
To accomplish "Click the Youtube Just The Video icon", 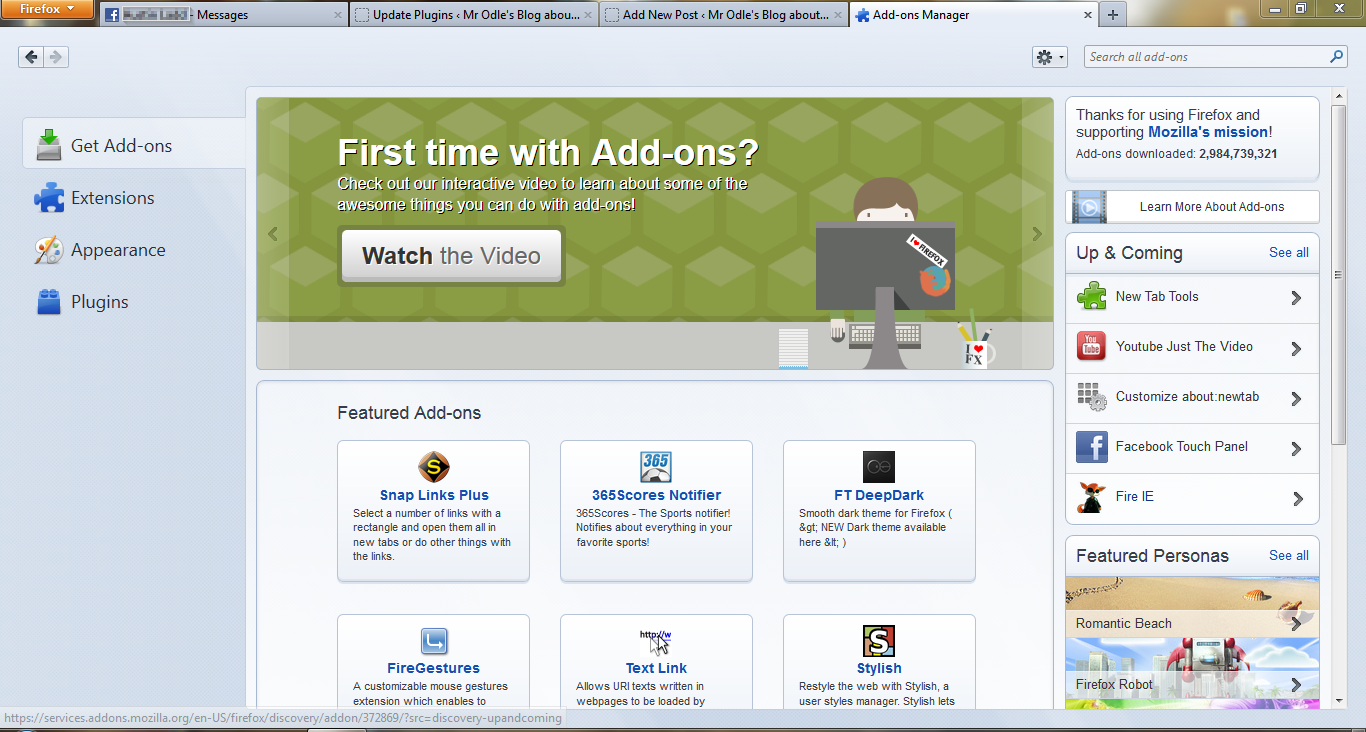I will tap(1091, 347).
